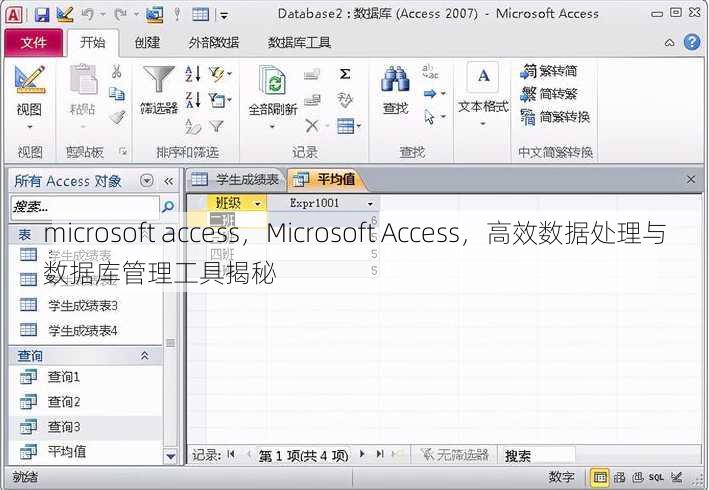Go to next record navigation button
This screenshot has height=490, width=709.
coord(362,454)
